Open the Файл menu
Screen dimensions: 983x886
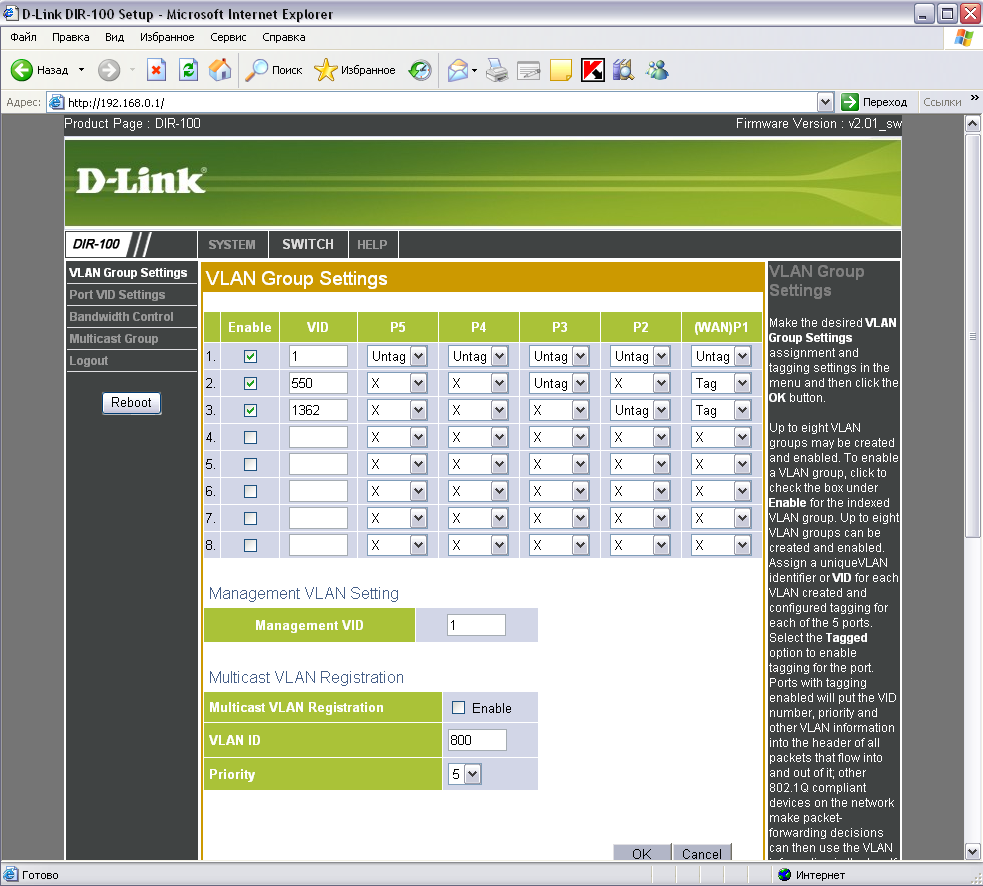click(x=23, y=37)
